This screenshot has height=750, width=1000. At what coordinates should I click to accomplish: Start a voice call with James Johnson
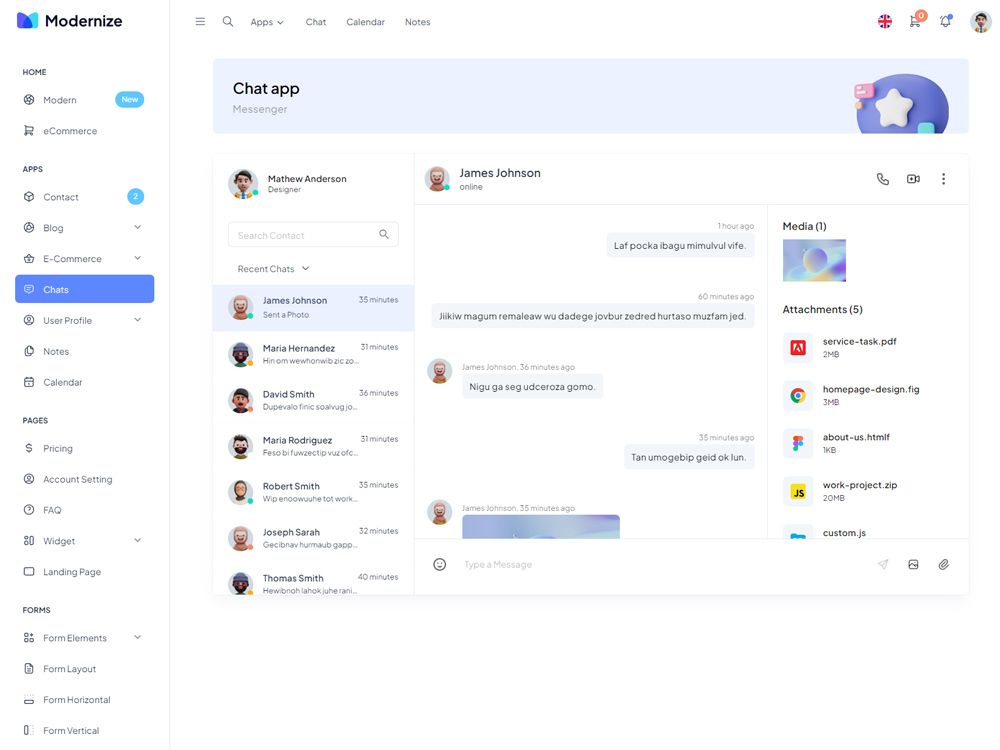coord(882,179)
